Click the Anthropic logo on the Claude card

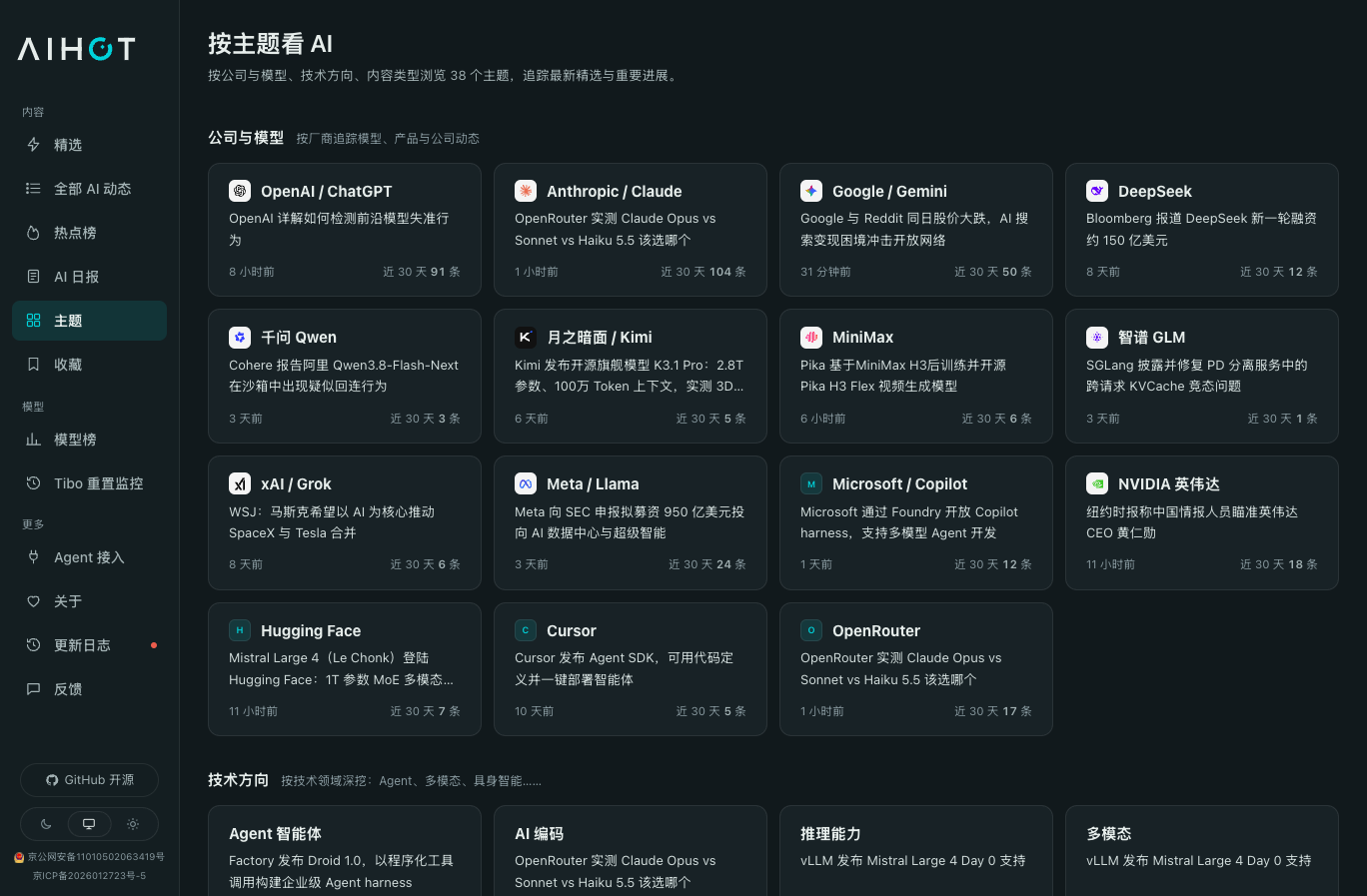[x=526, y=191]
